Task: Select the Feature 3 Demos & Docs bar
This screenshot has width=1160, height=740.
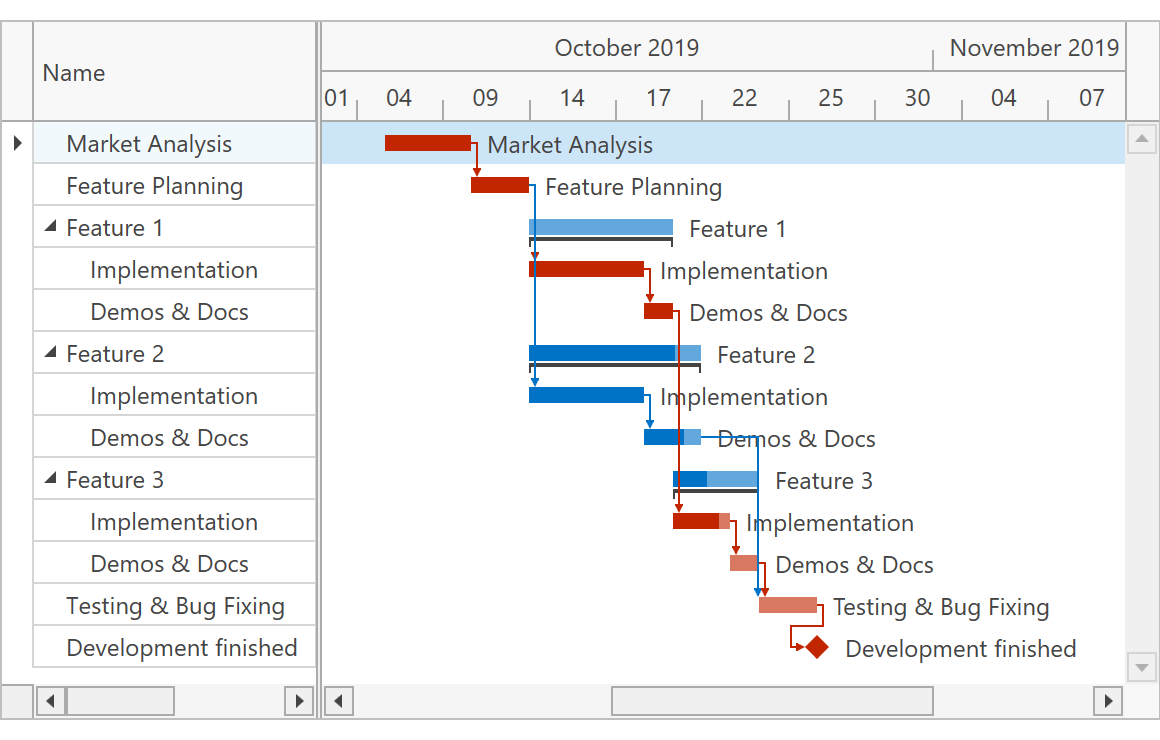Action: pyautogui.click(x=744, y=563)
